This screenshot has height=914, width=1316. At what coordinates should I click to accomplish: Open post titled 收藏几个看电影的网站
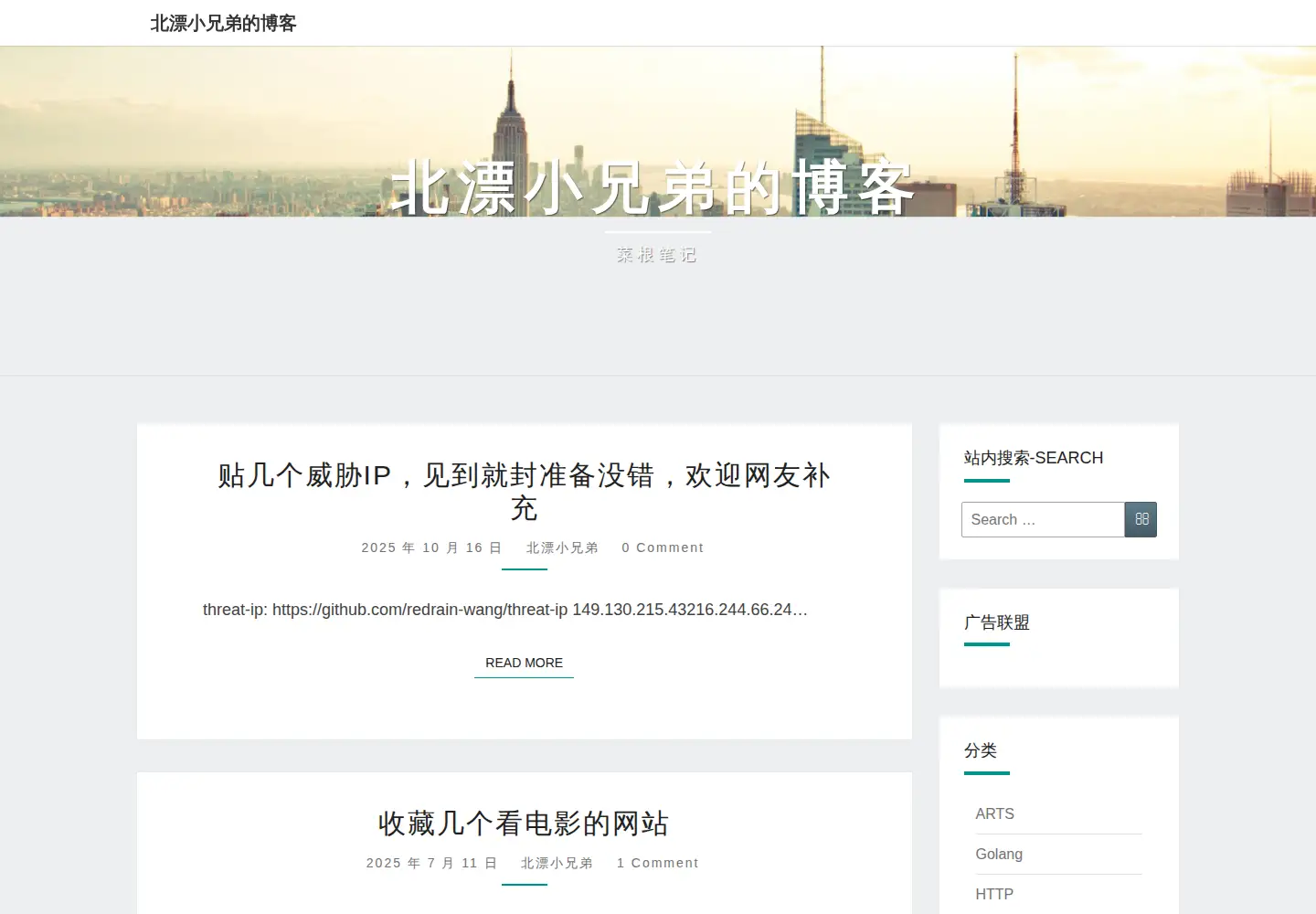[524, 824]
